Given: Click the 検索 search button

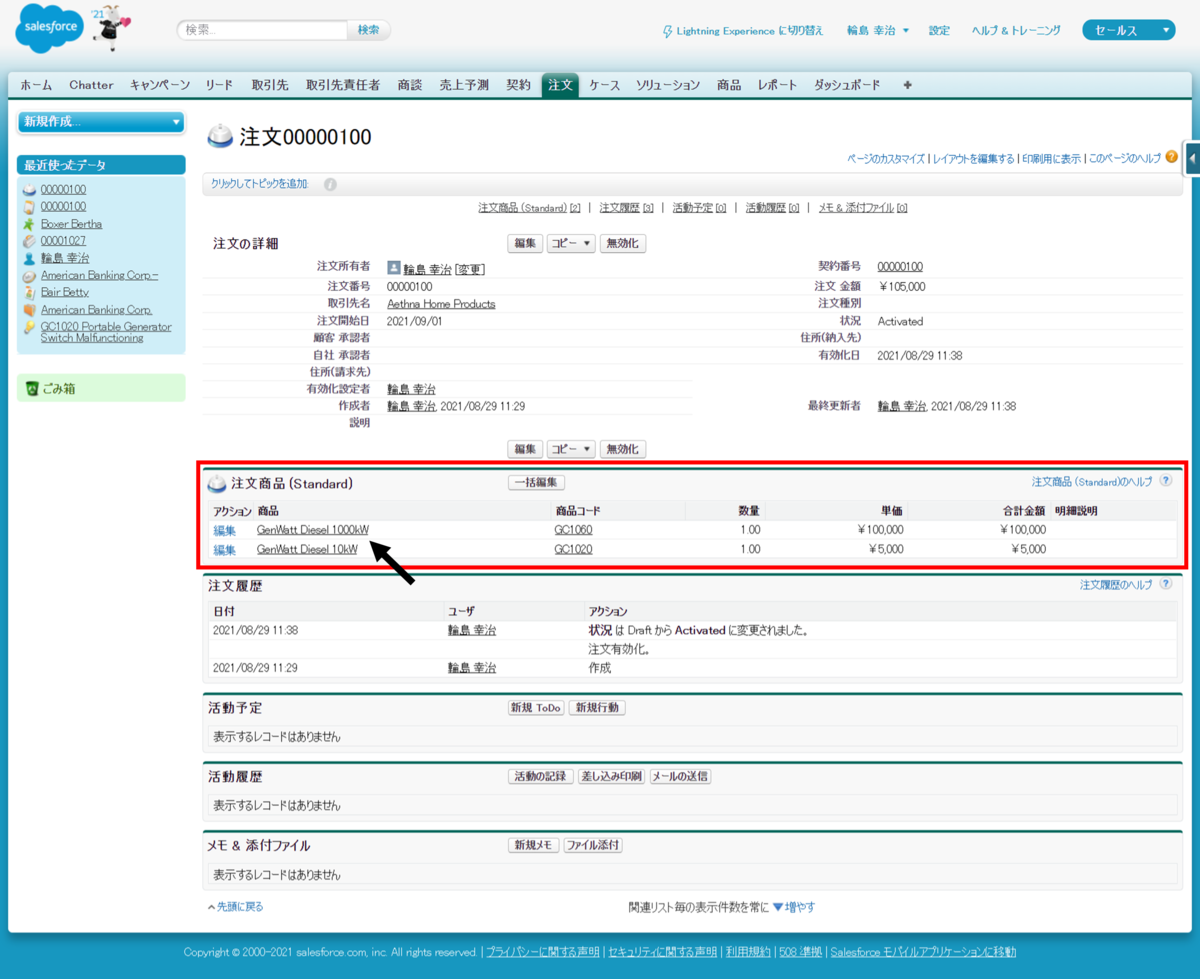Looking at the screenshot, I should tap(369, 30).
